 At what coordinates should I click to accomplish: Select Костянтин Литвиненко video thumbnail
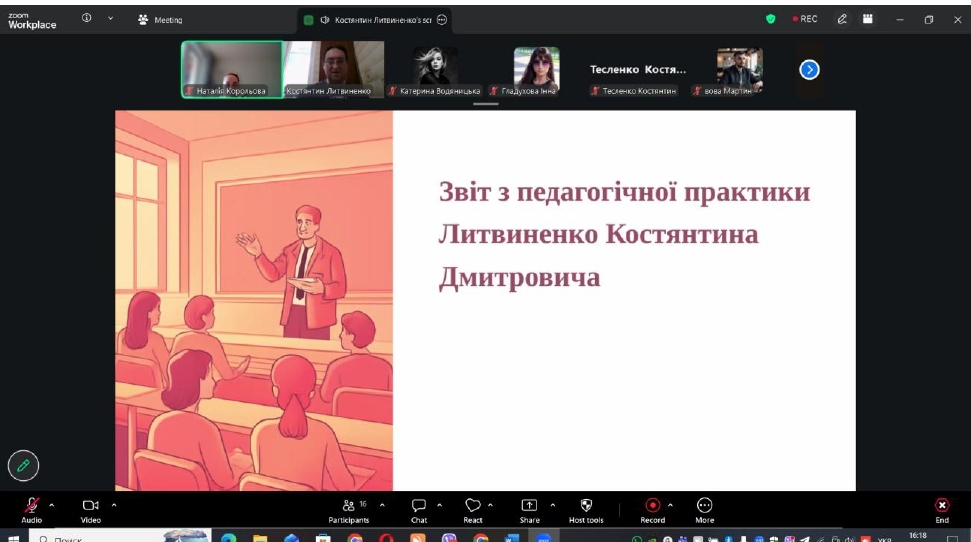point(334,69)
